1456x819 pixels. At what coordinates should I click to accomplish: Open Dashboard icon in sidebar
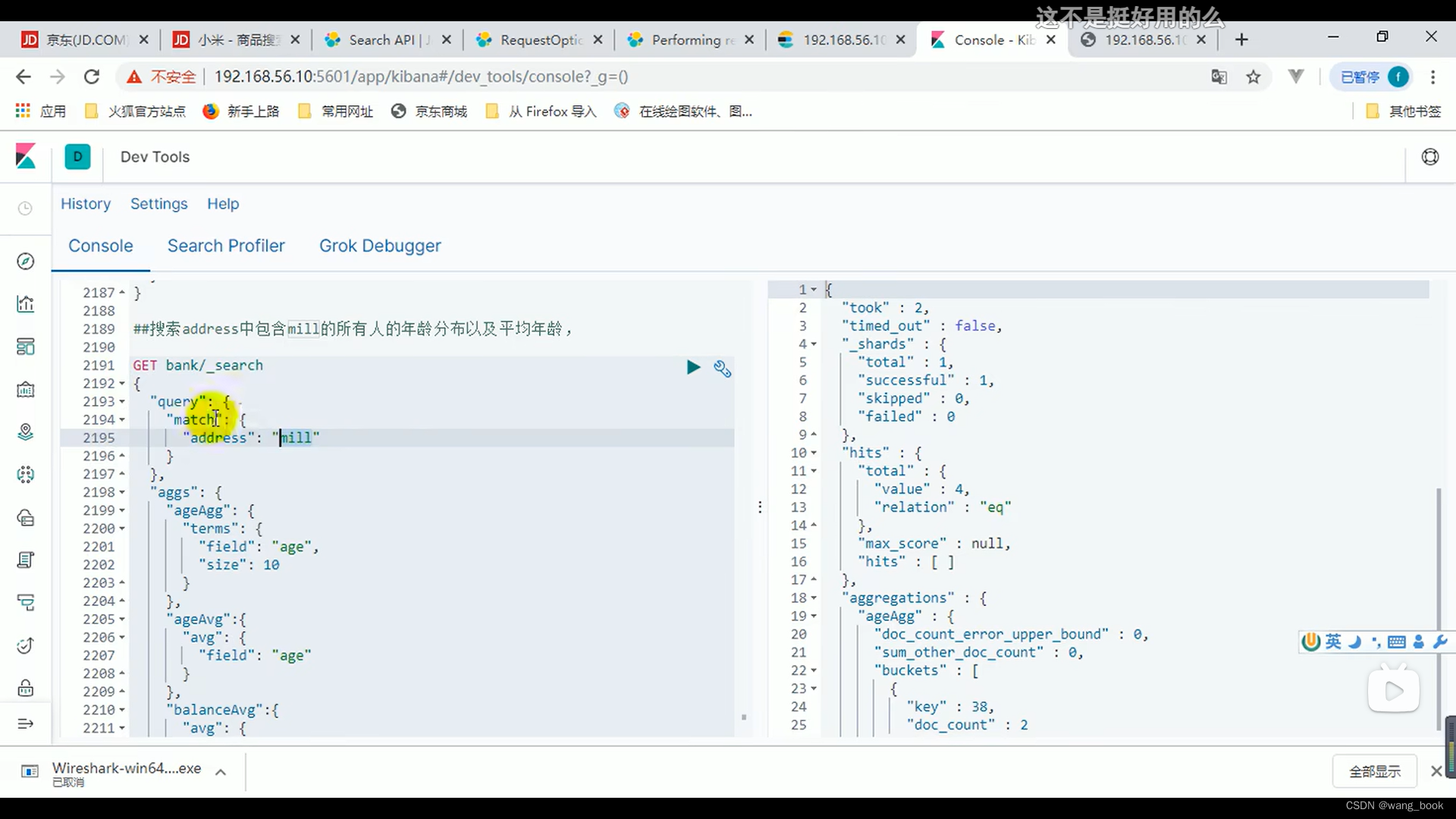(25, 347)
